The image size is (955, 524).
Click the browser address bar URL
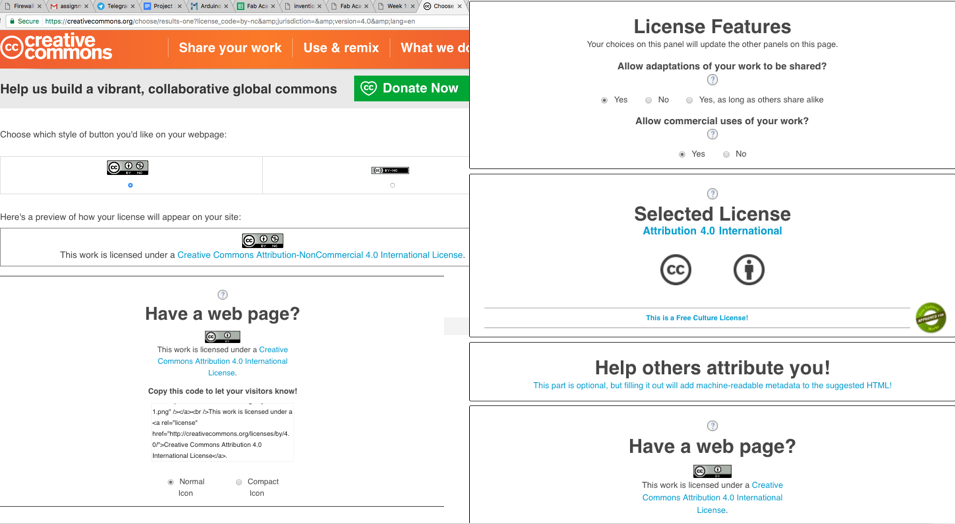click(x=230, y=21)
